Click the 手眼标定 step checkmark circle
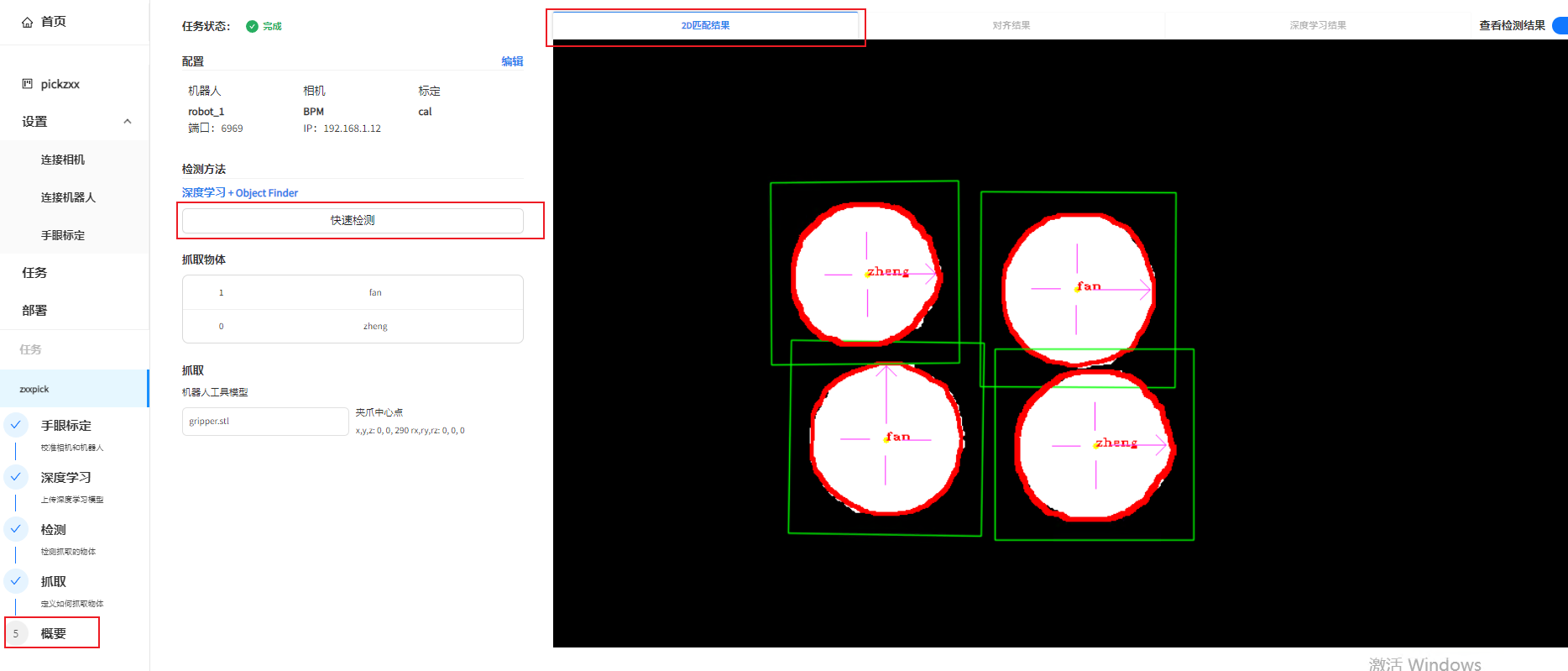 pyautogui.click(x=16, y=425)
